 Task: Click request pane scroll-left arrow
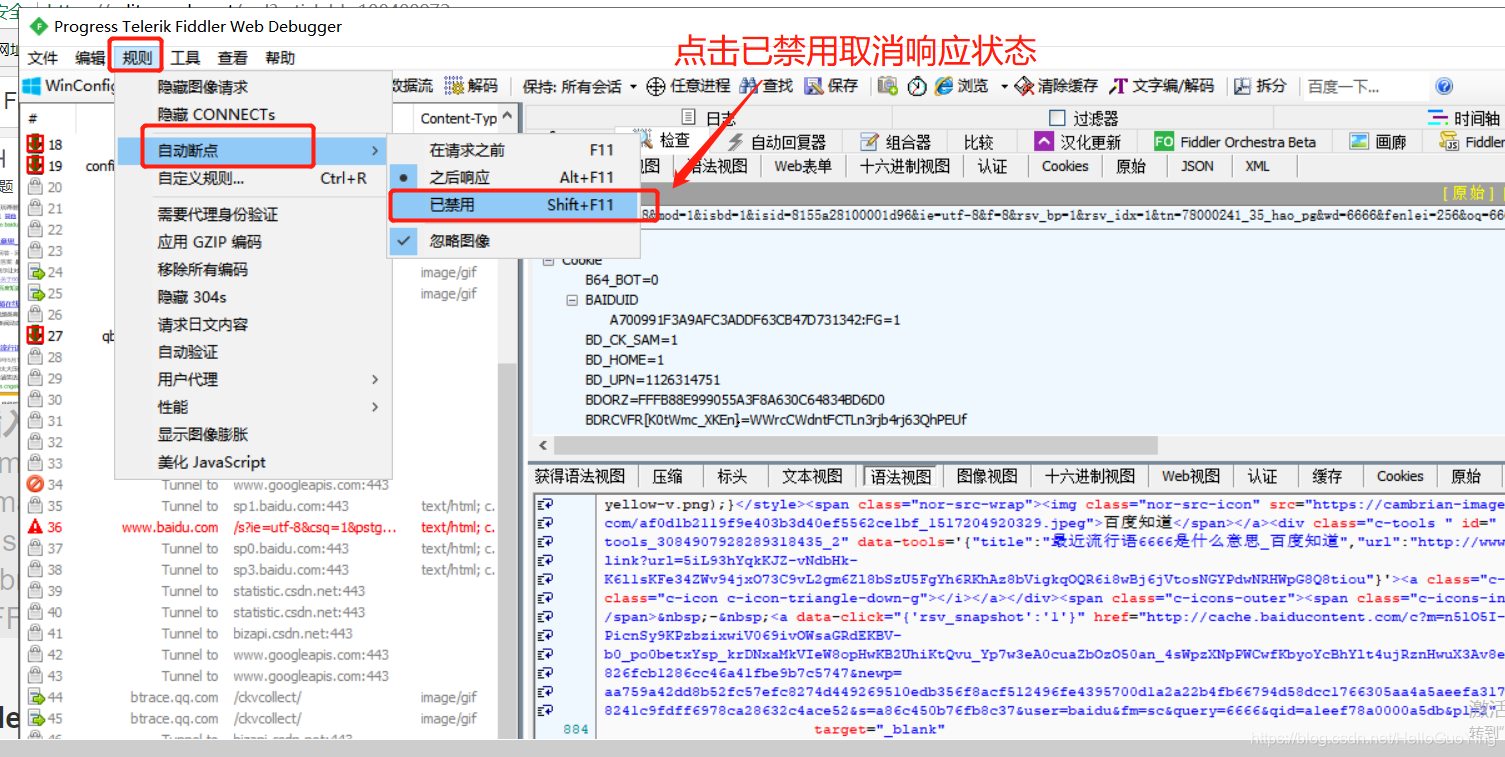coord(543,445)
